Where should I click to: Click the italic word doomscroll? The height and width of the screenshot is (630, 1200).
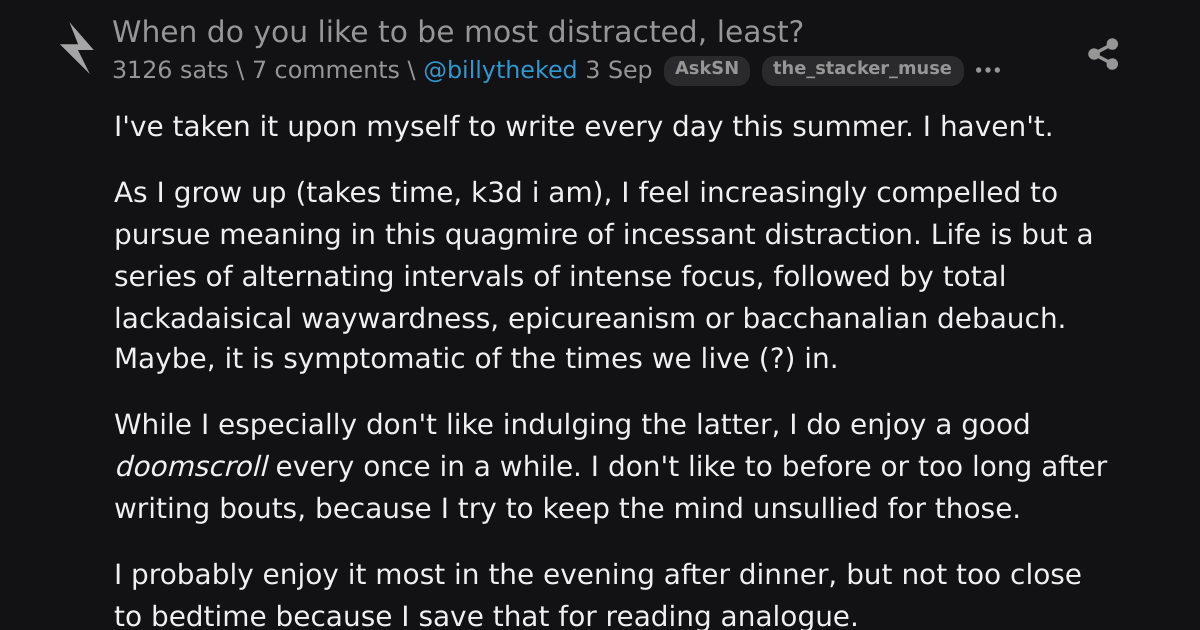tap(191, 467)
